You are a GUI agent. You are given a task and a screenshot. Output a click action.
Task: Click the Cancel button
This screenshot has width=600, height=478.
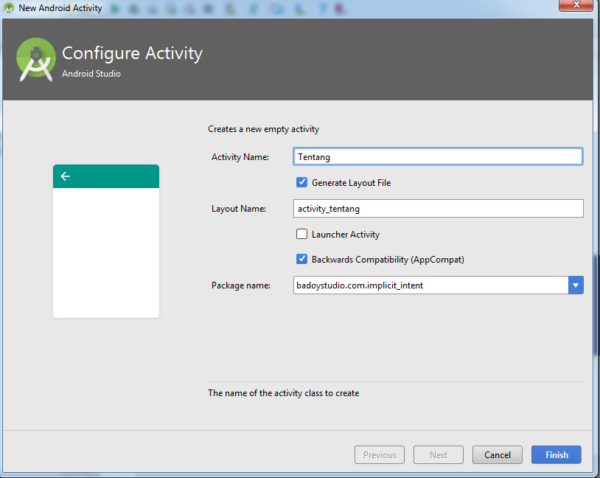click(497, 455)
